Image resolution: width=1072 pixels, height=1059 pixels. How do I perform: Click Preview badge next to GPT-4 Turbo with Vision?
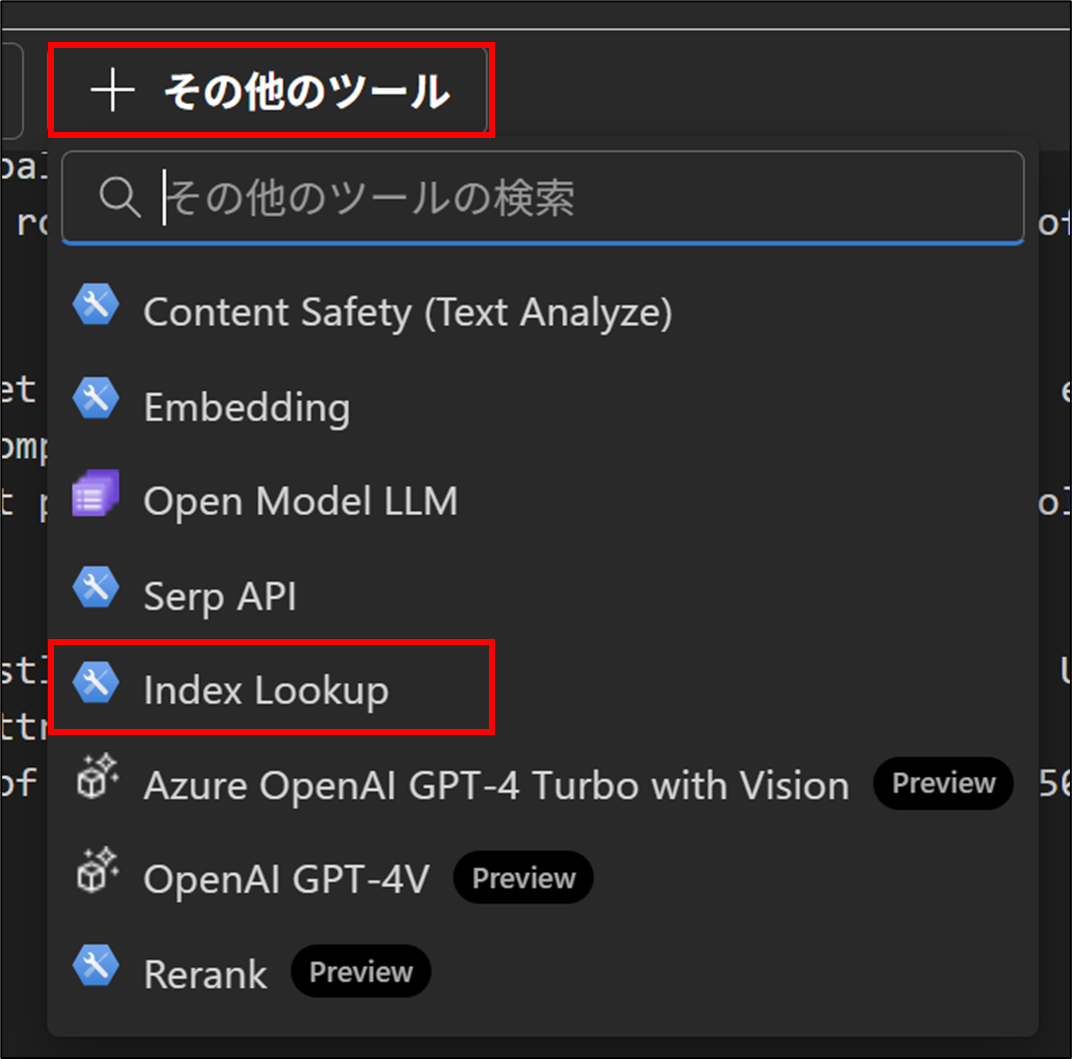click(x=943, y=783)
